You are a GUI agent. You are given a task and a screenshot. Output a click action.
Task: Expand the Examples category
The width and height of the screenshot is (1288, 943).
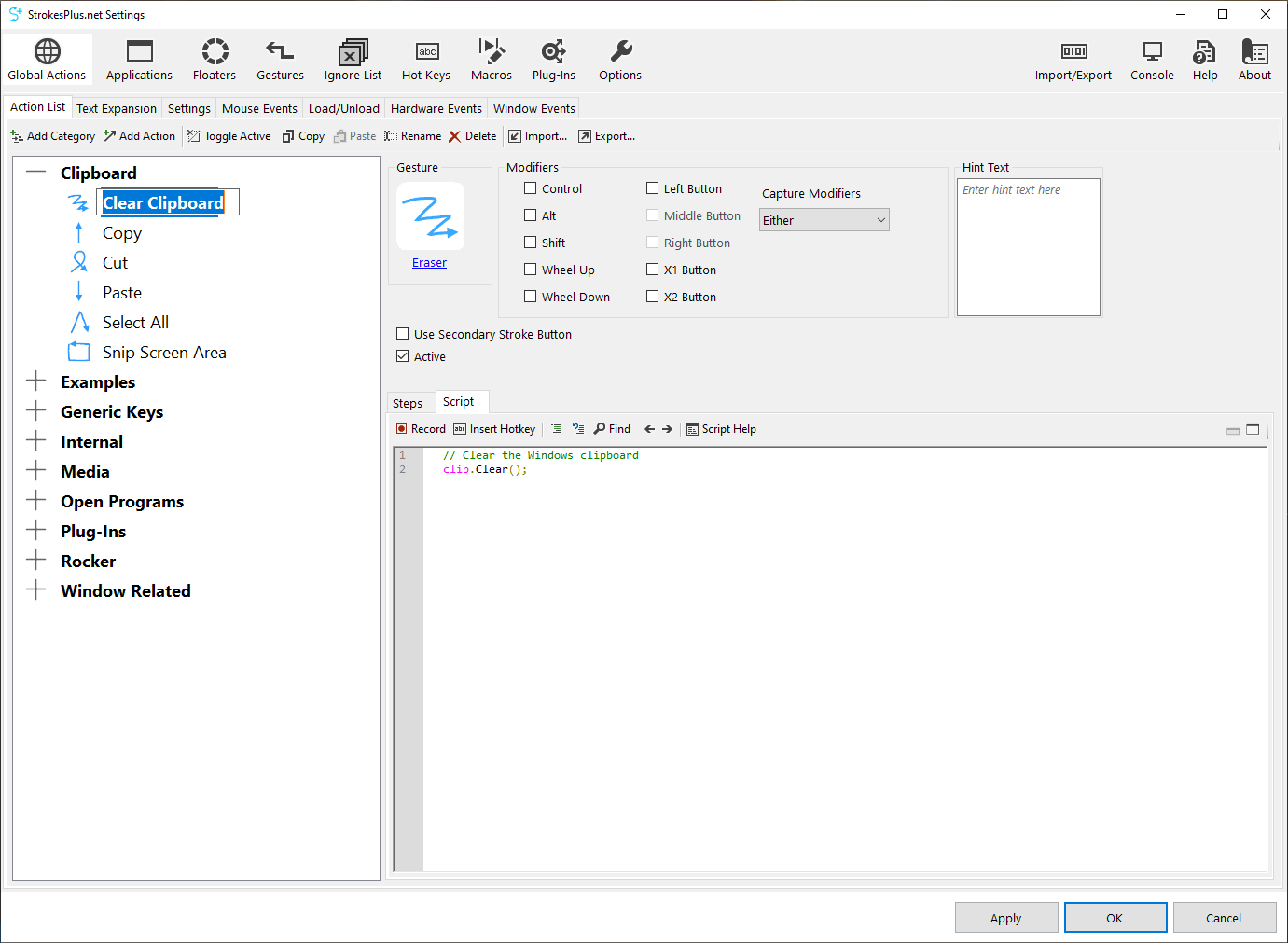pyautogui.click(x=35, y=381)
